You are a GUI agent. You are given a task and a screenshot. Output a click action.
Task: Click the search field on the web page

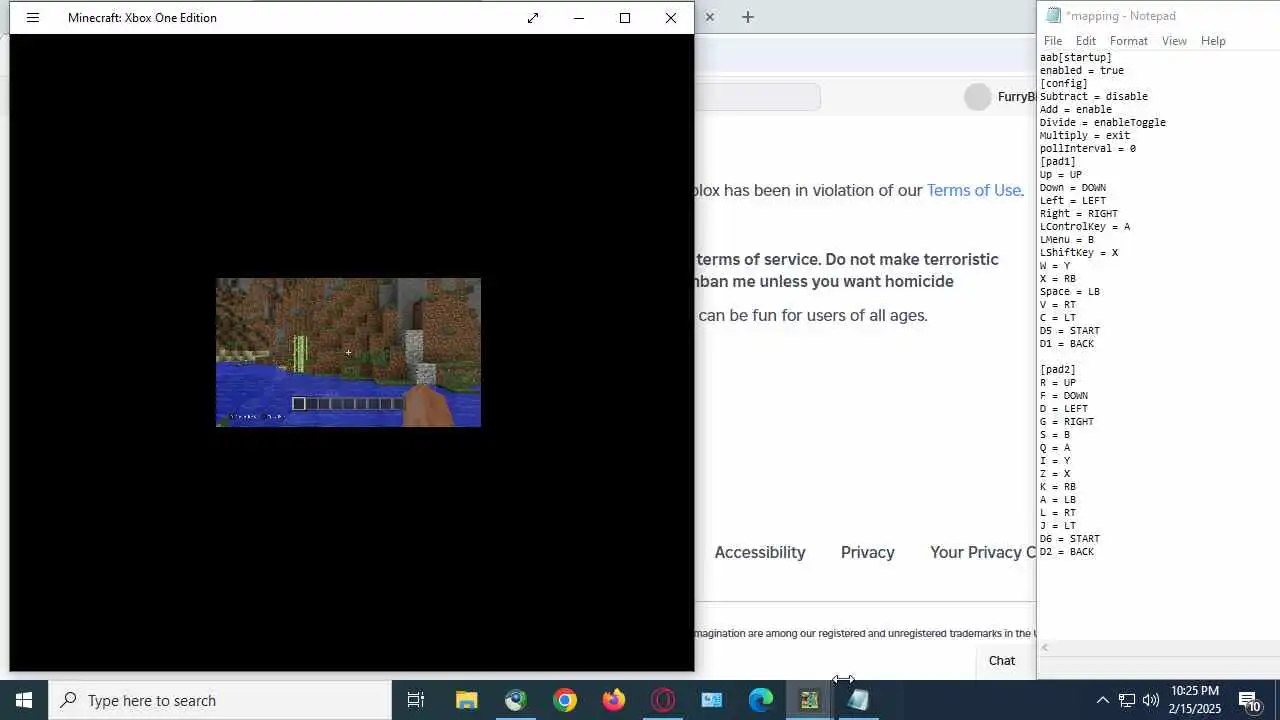758,97
